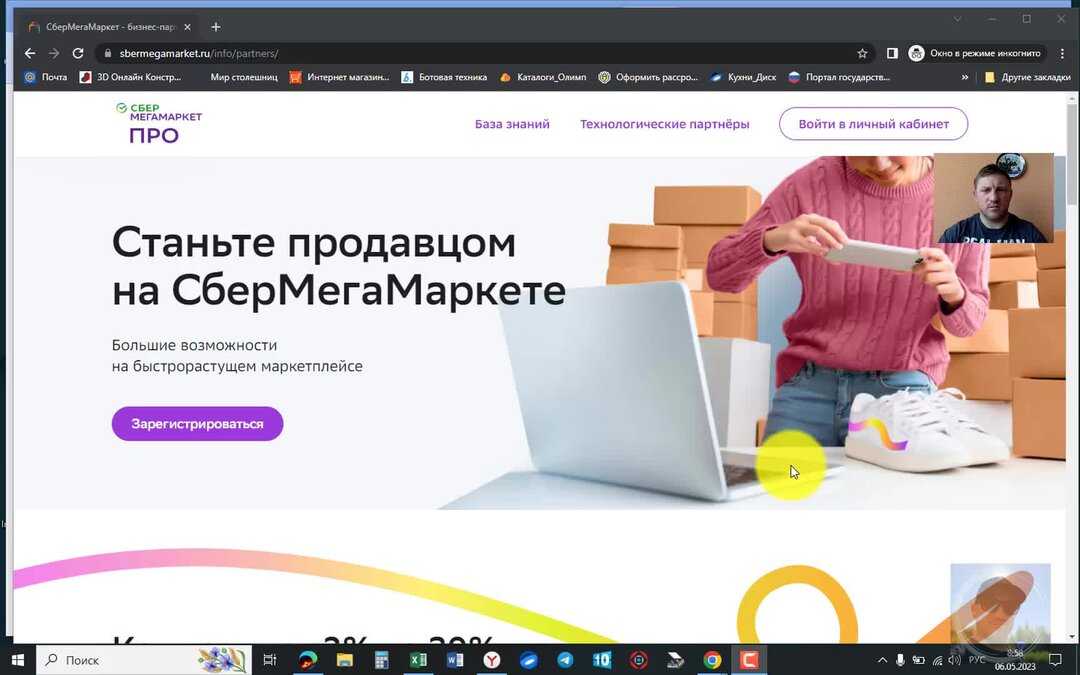
Task: Open the Оформить рассро... bookmark
Action: [648, 77]
